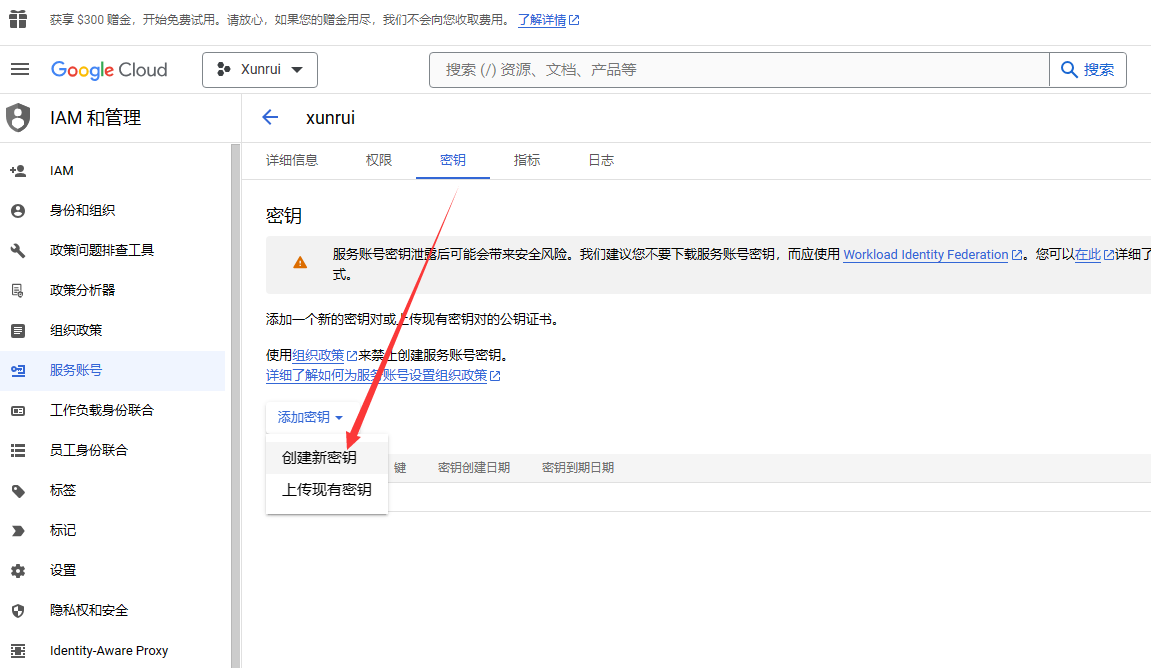
Task: Switch to the 日志 tab
Action: click(x=600, y=160)
